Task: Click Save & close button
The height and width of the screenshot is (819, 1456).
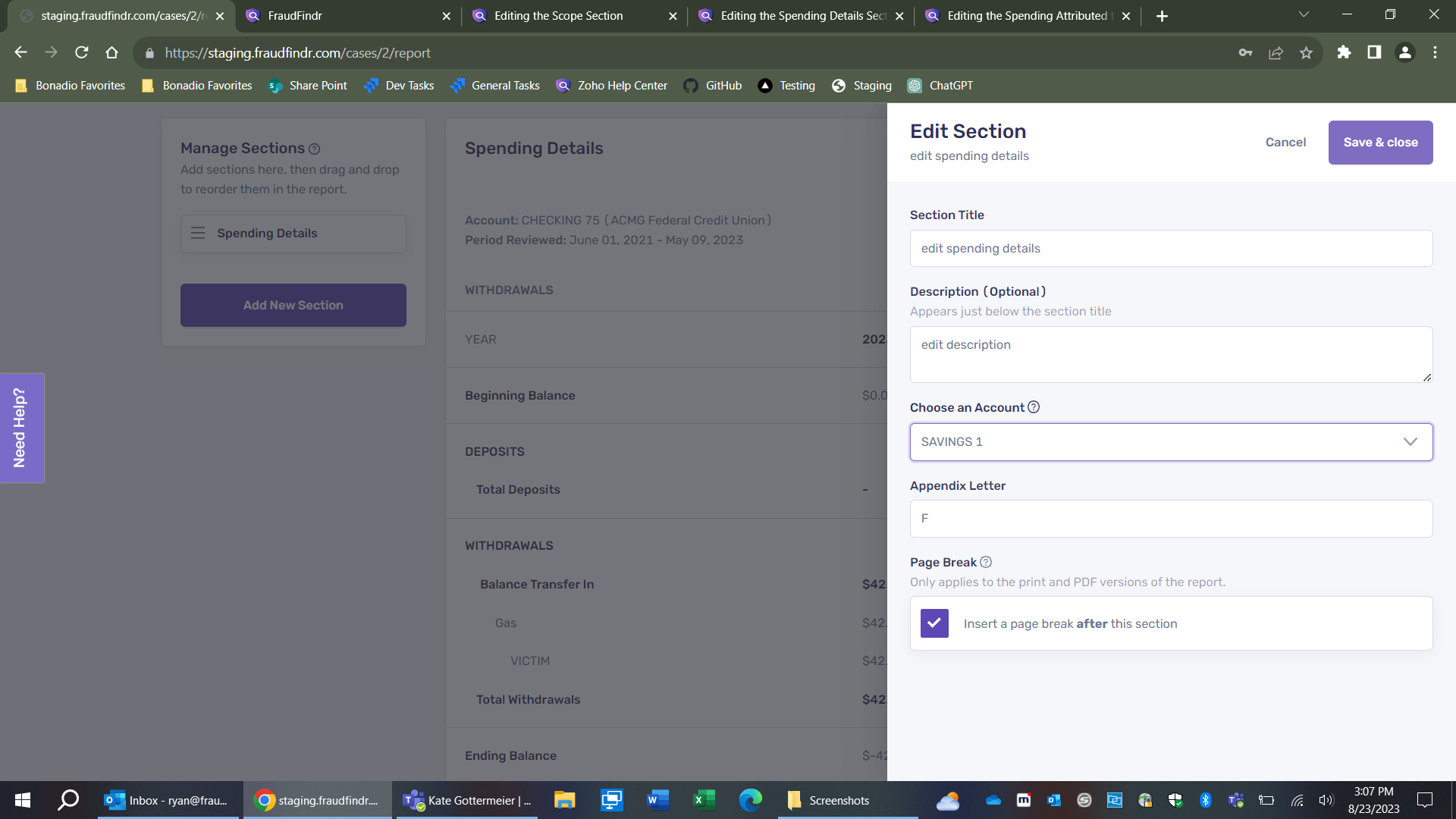Action: (x=1380, y=143)
